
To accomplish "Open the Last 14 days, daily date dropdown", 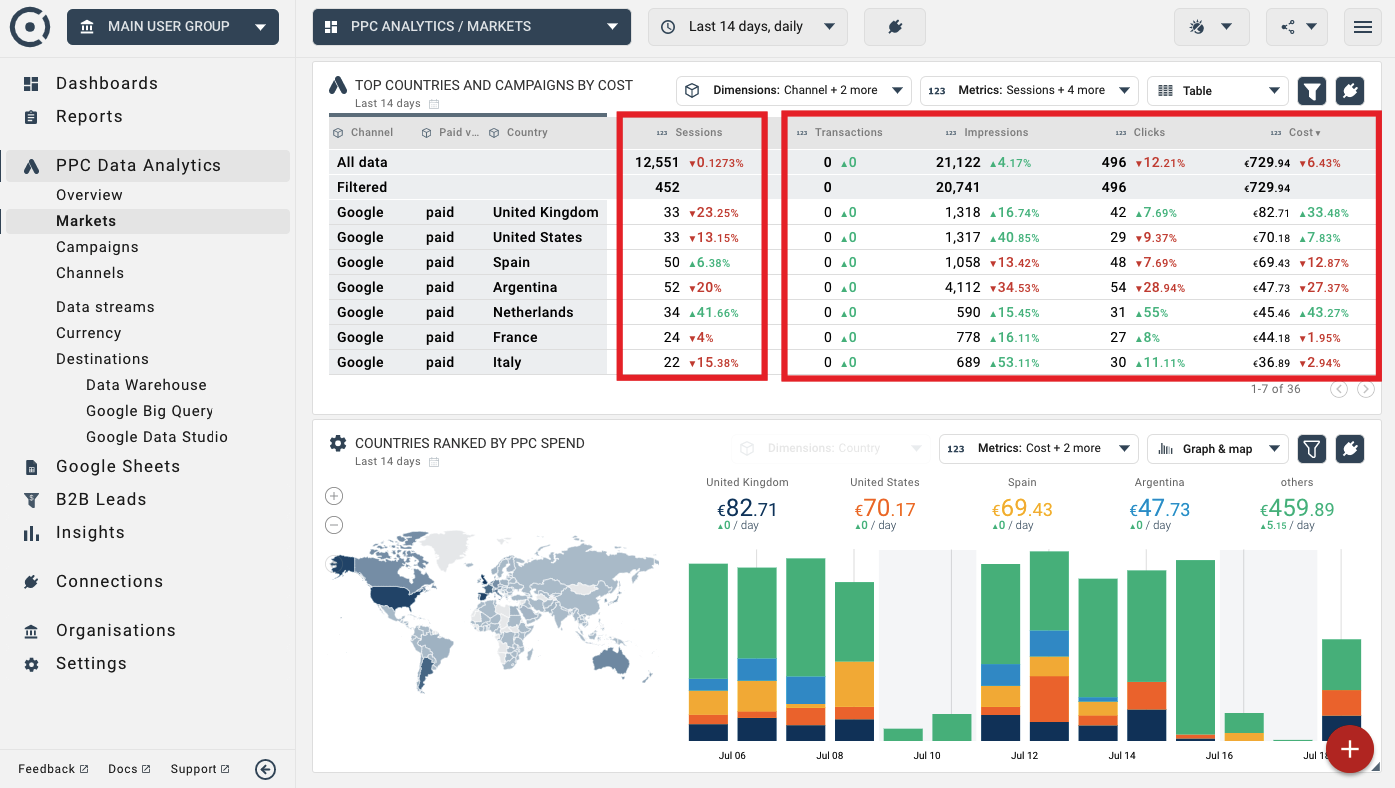I will pos(748,27).
